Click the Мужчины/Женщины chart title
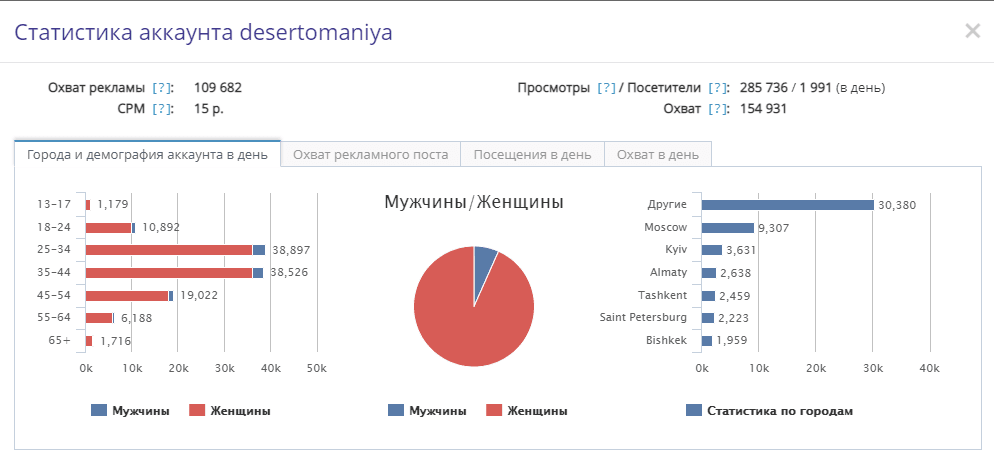 [x=474, y=202]
